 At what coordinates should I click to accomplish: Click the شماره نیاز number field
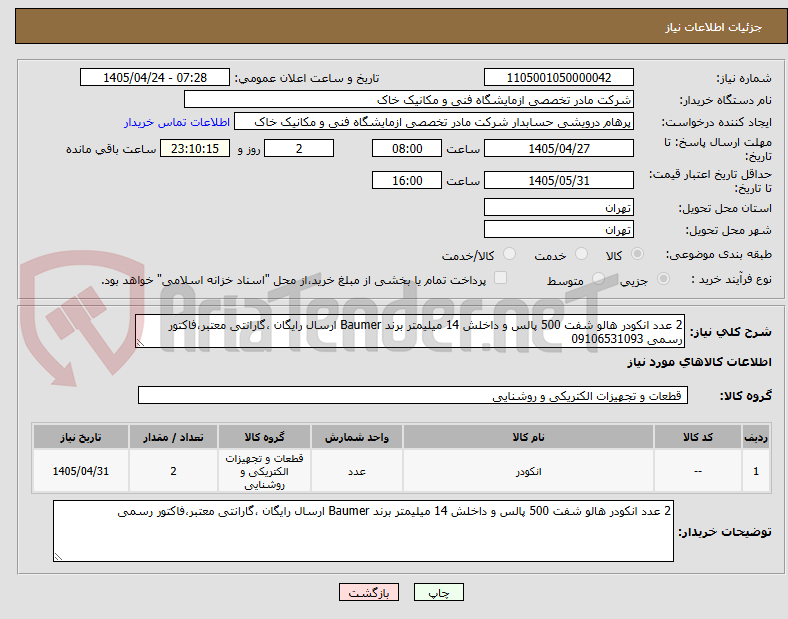559,78
